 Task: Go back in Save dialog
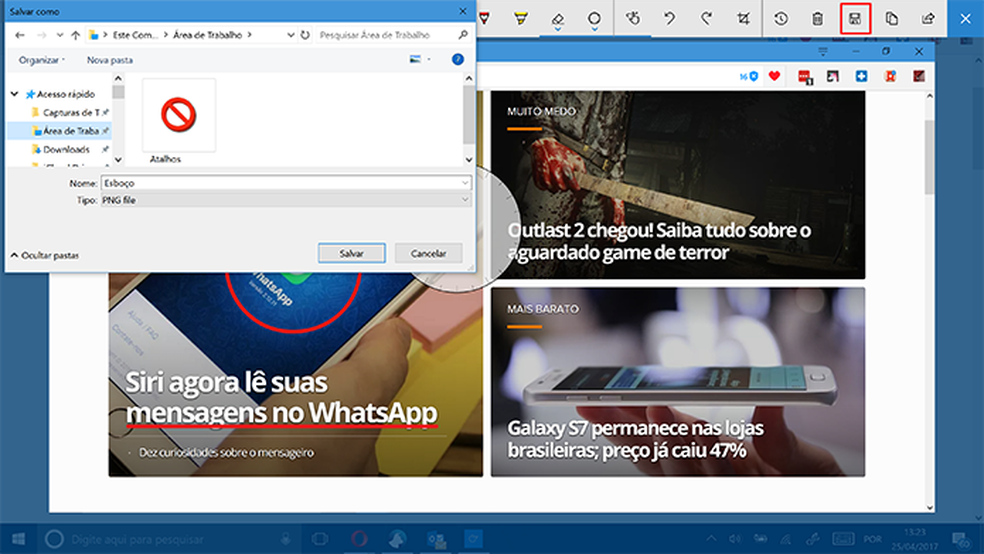point(20,35)
